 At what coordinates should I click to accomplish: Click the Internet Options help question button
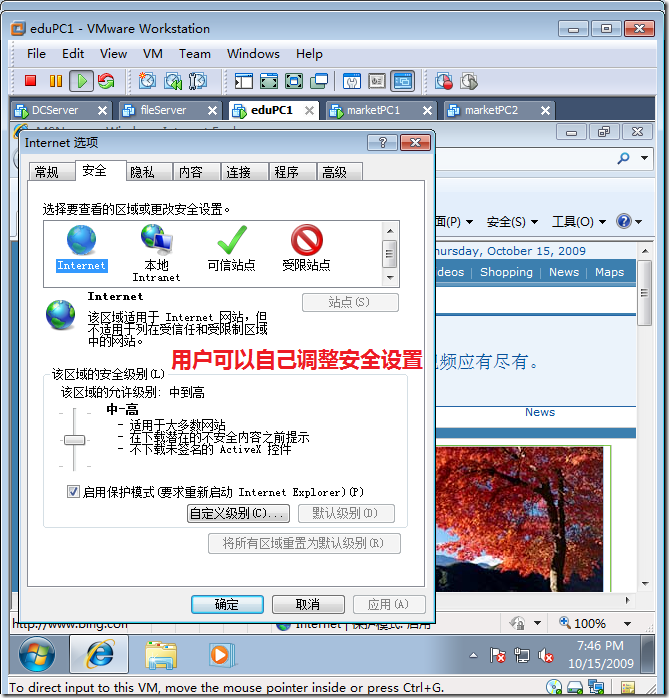click(x=382, y=142)
